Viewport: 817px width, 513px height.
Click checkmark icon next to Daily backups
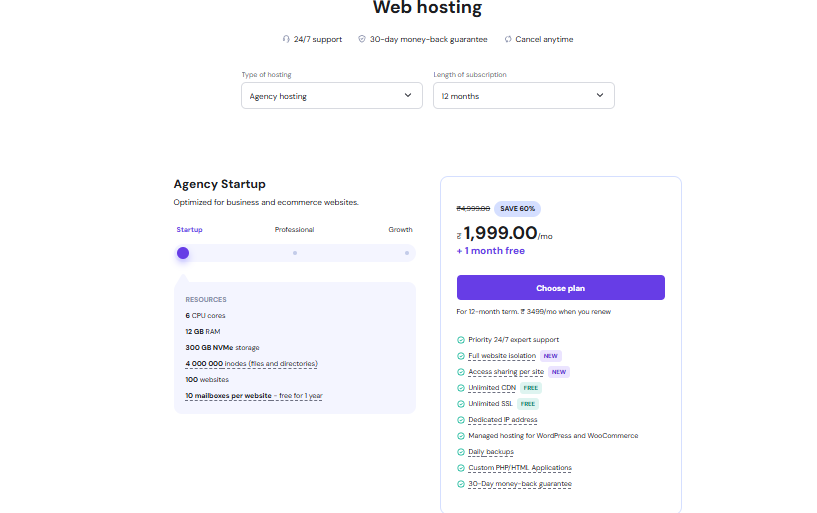tap(461, 452)
